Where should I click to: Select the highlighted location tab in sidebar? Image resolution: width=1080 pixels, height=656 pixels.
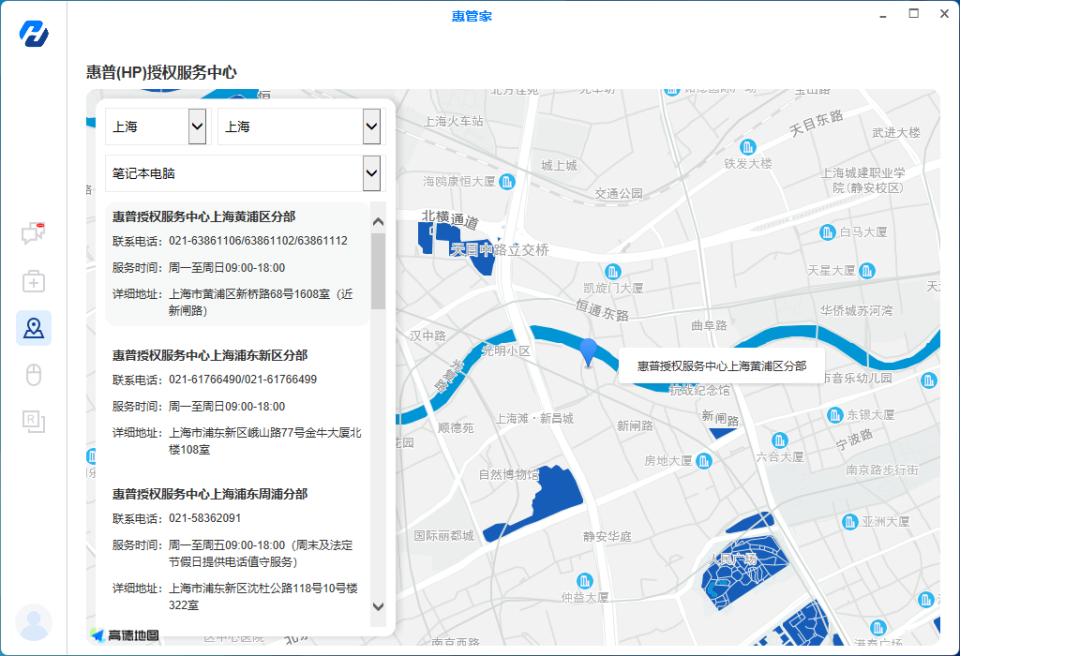[33, 330]
